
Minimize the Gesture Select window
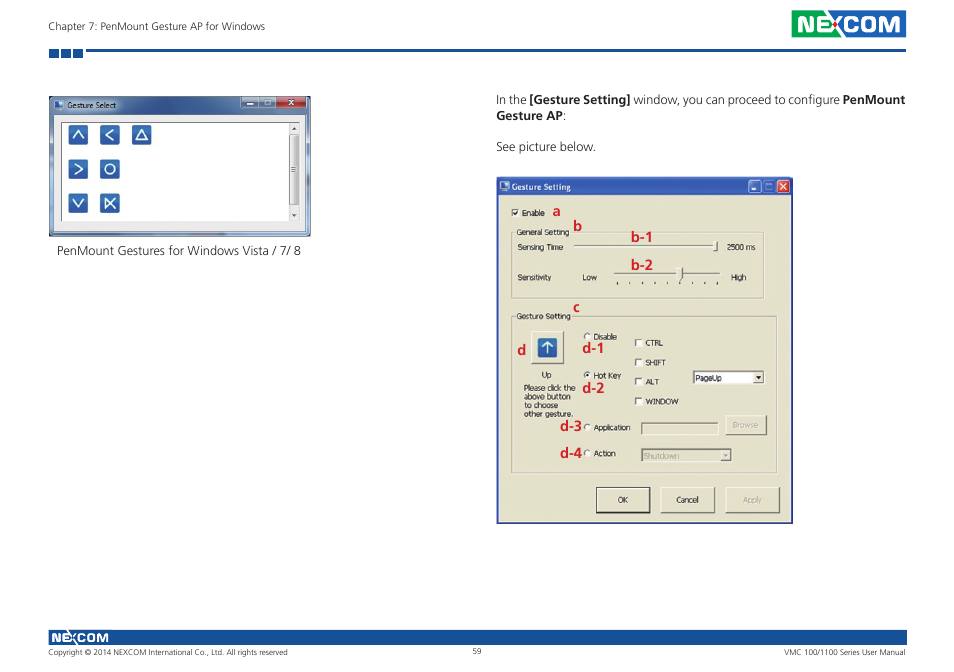[x=249, y=103]
